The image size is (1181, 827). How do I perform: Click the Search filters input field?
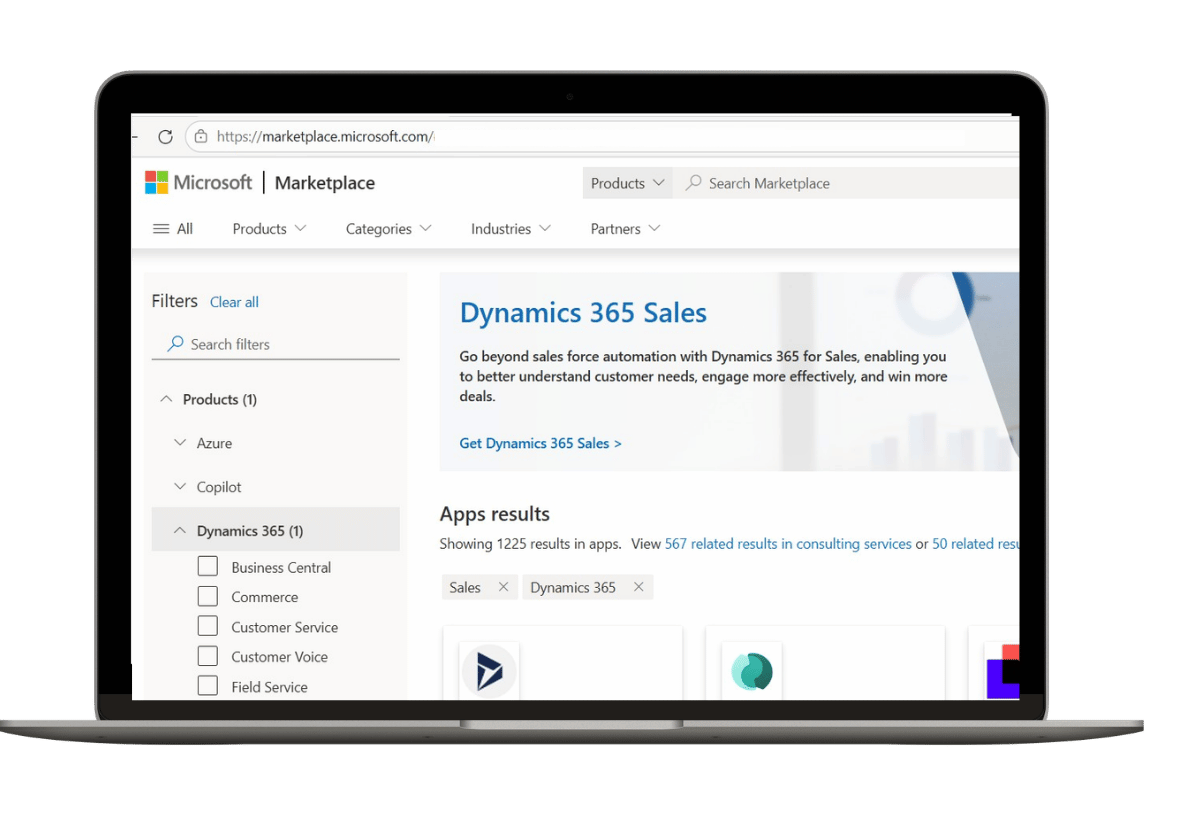click(285, 344)
